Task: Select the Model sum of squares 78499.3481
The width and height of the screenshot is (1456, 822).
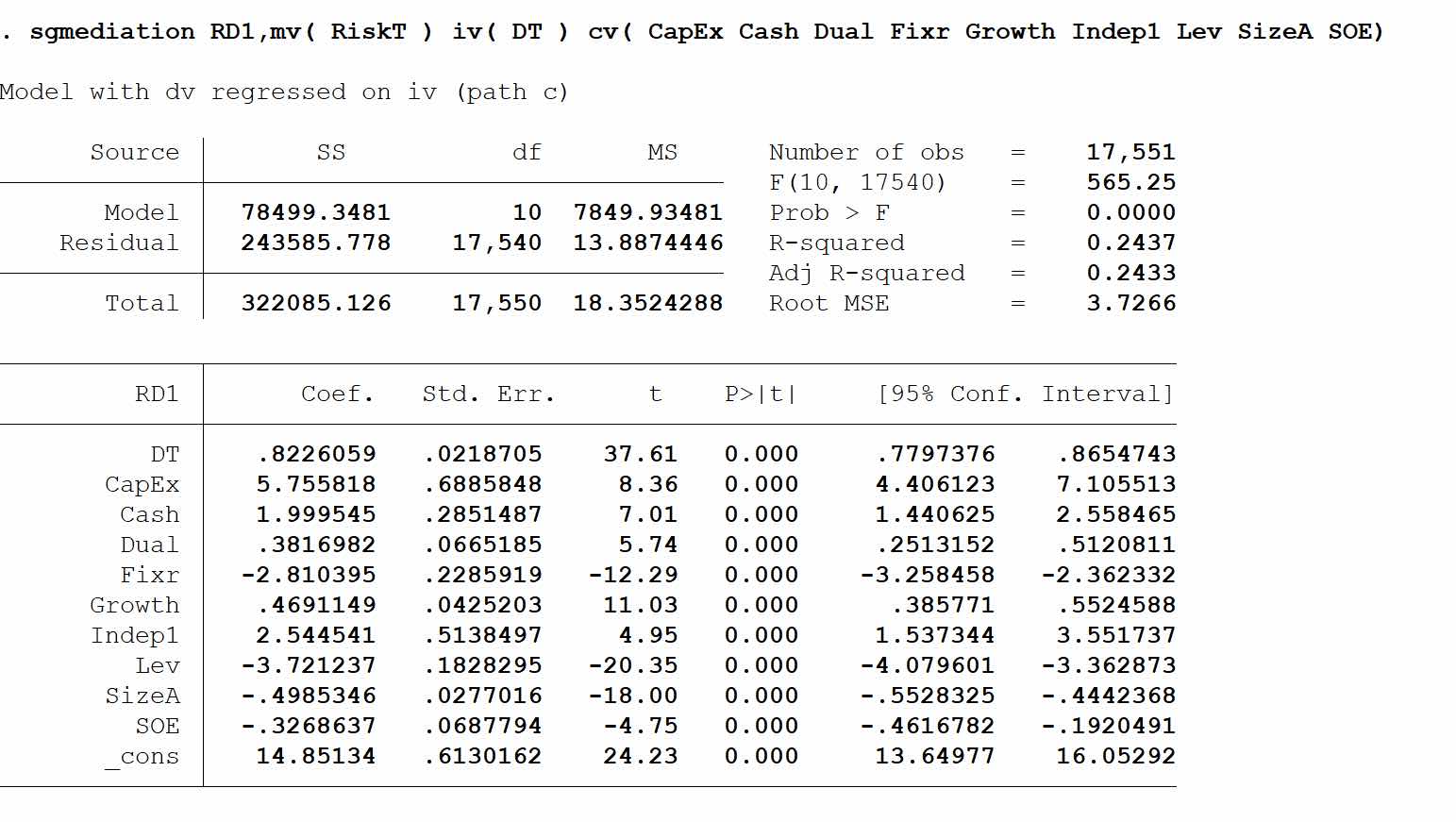Action: pyautogui.click(x=315, y=213)
